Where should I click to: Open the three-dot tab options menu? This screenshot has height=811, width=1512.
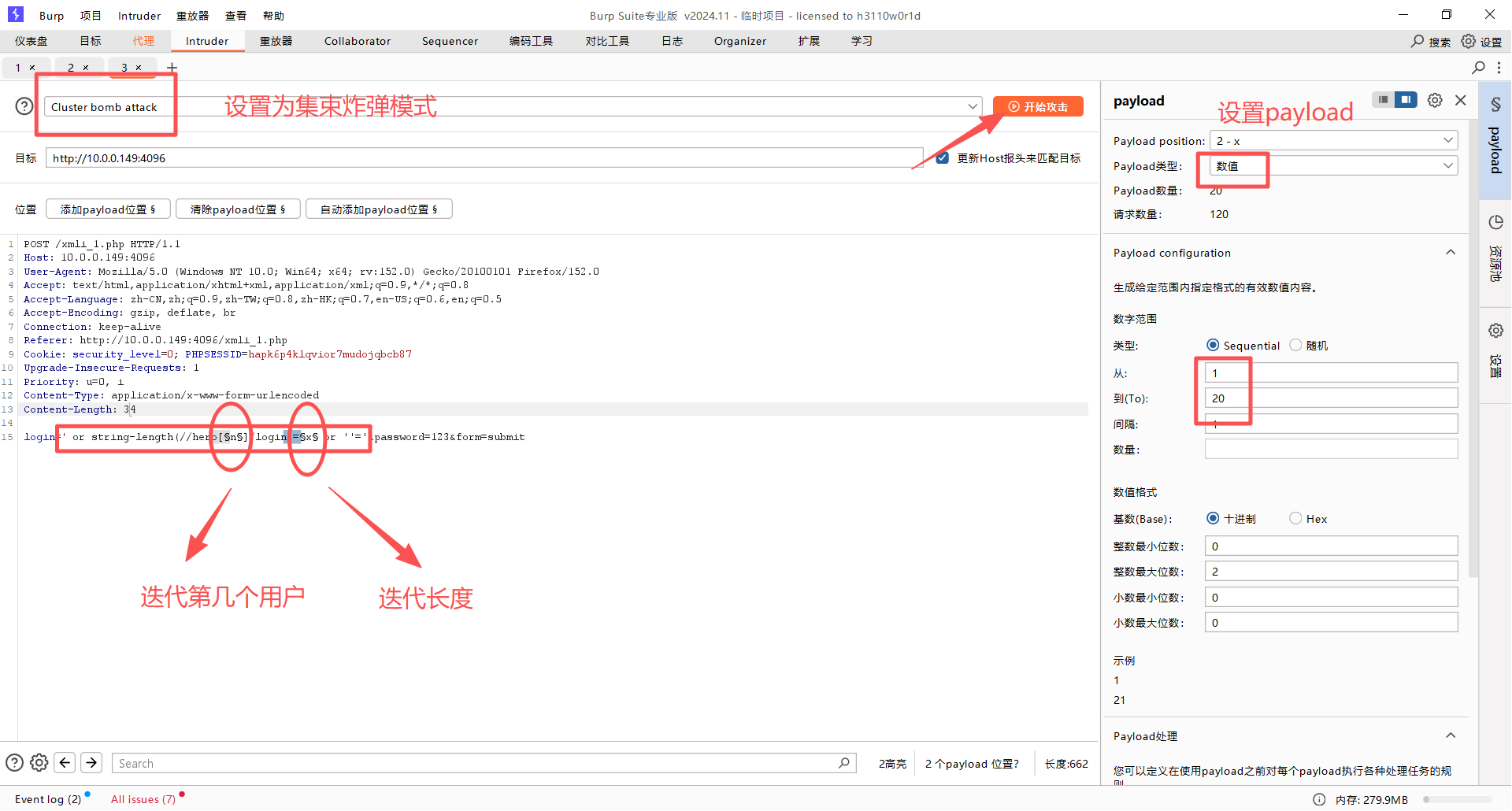pyautogui.click(x=1499, y=68)
